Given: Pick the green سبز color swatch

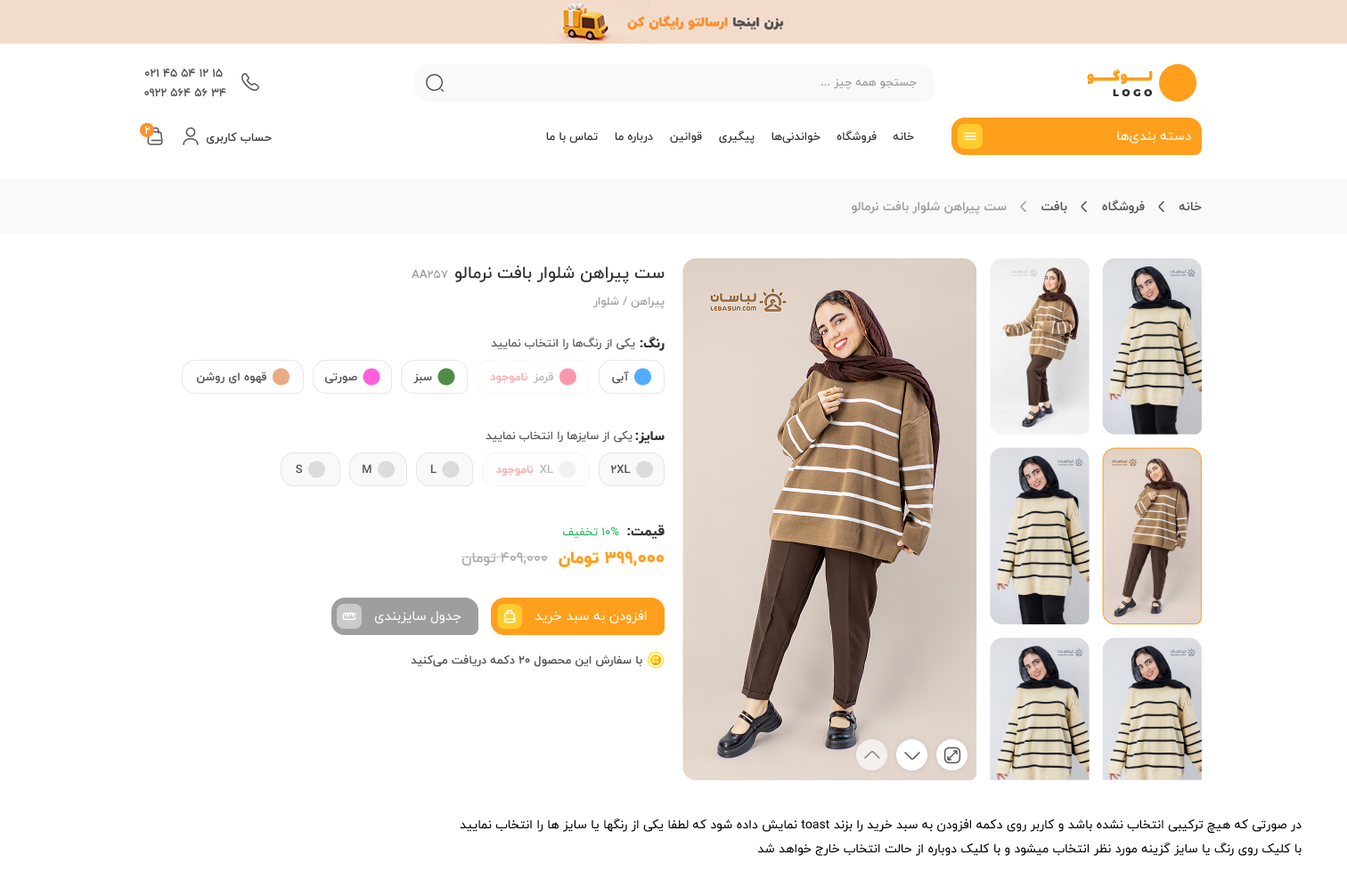Looking at the screenshot, I should coord(434,377).
